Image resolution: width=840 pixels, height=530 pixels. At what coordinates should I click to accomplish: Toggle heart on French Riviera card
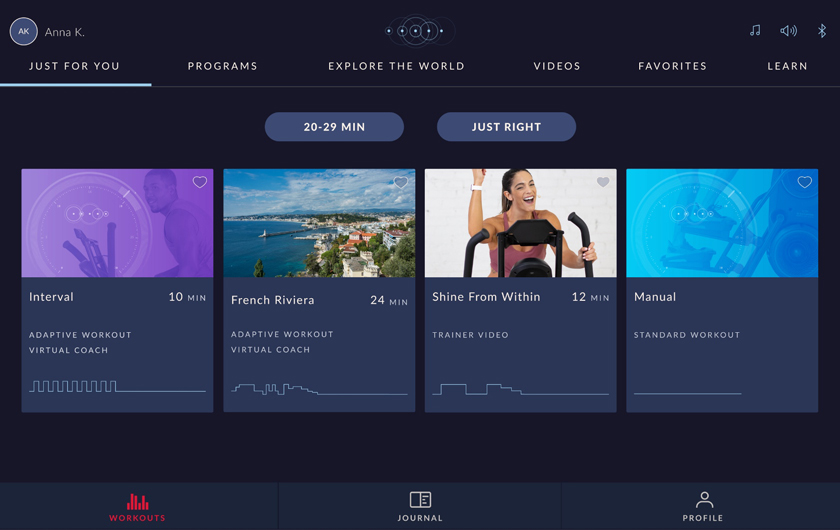pos(401,182)
